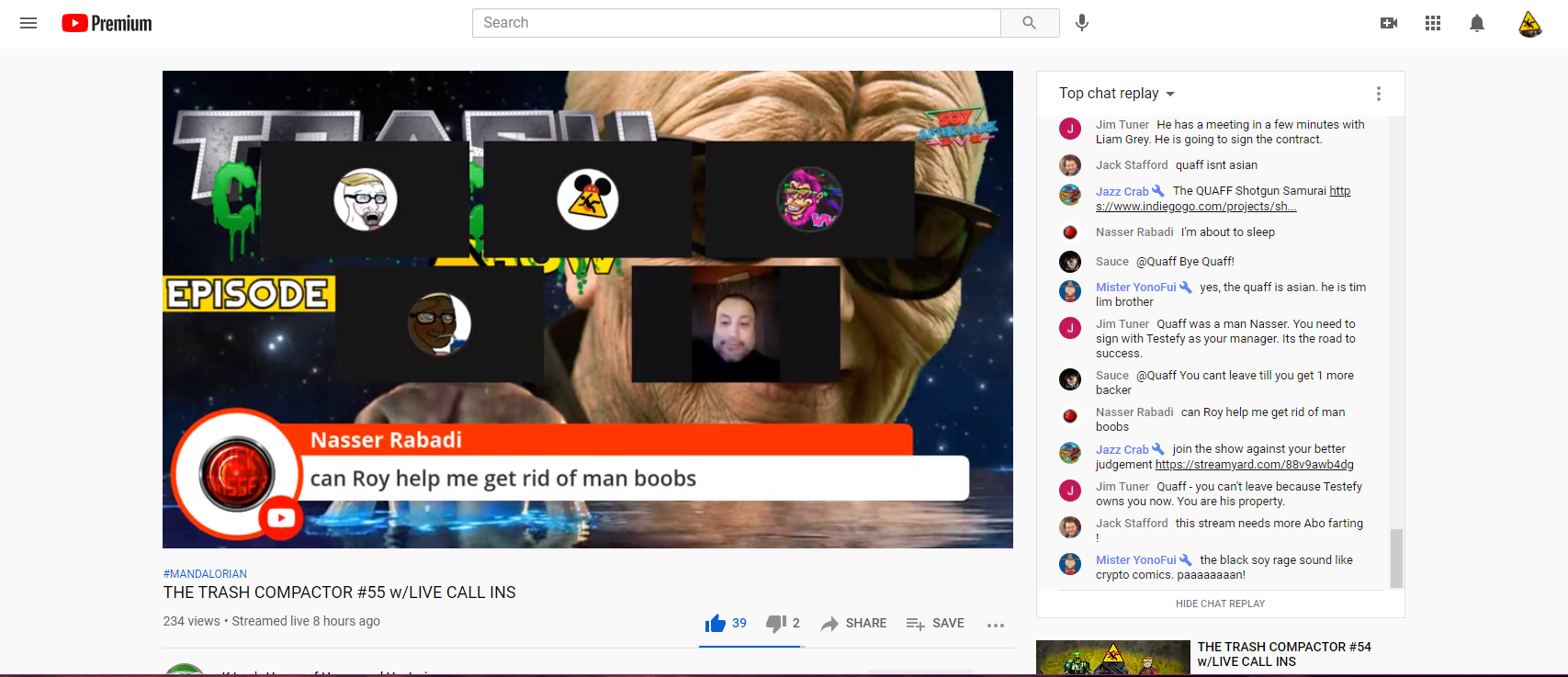Image resolution: width=1568 pixels, height=677 pixels.
Task: Open the #MANDALORIAN hashtag link
Action: point(205,574)
